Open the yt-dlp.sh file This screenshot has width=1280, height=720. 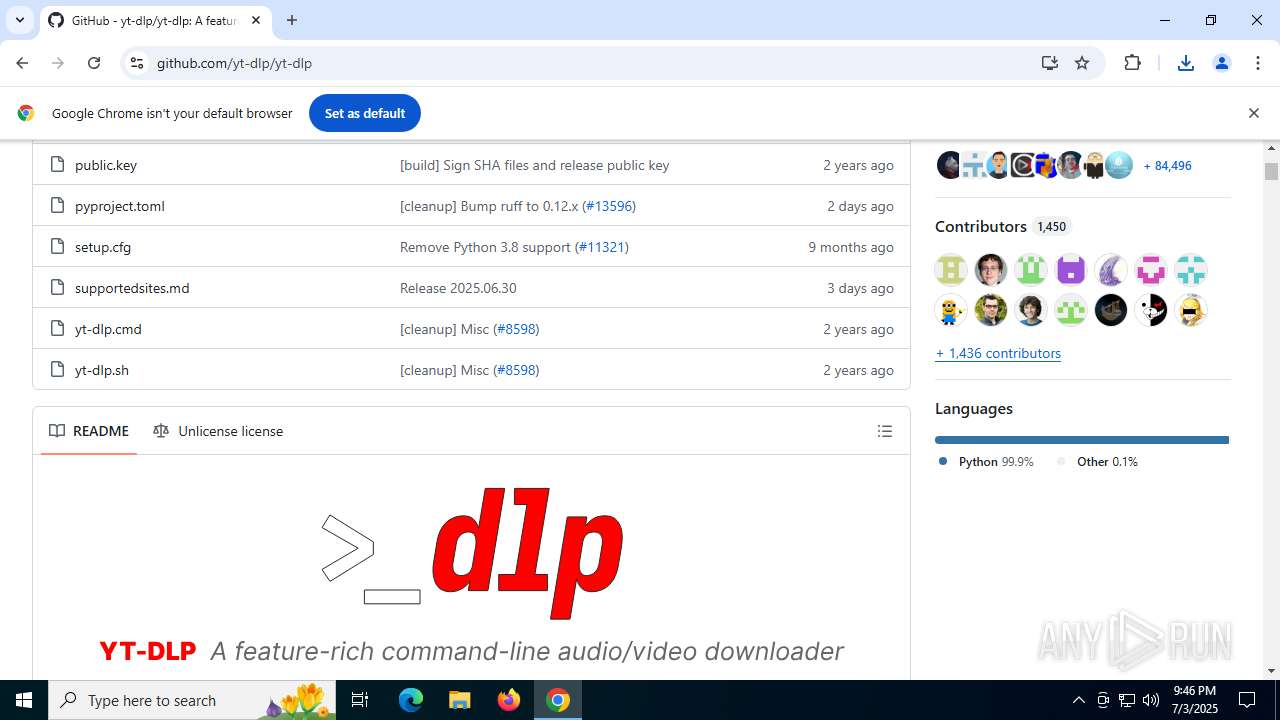click(x=102, y=370)
